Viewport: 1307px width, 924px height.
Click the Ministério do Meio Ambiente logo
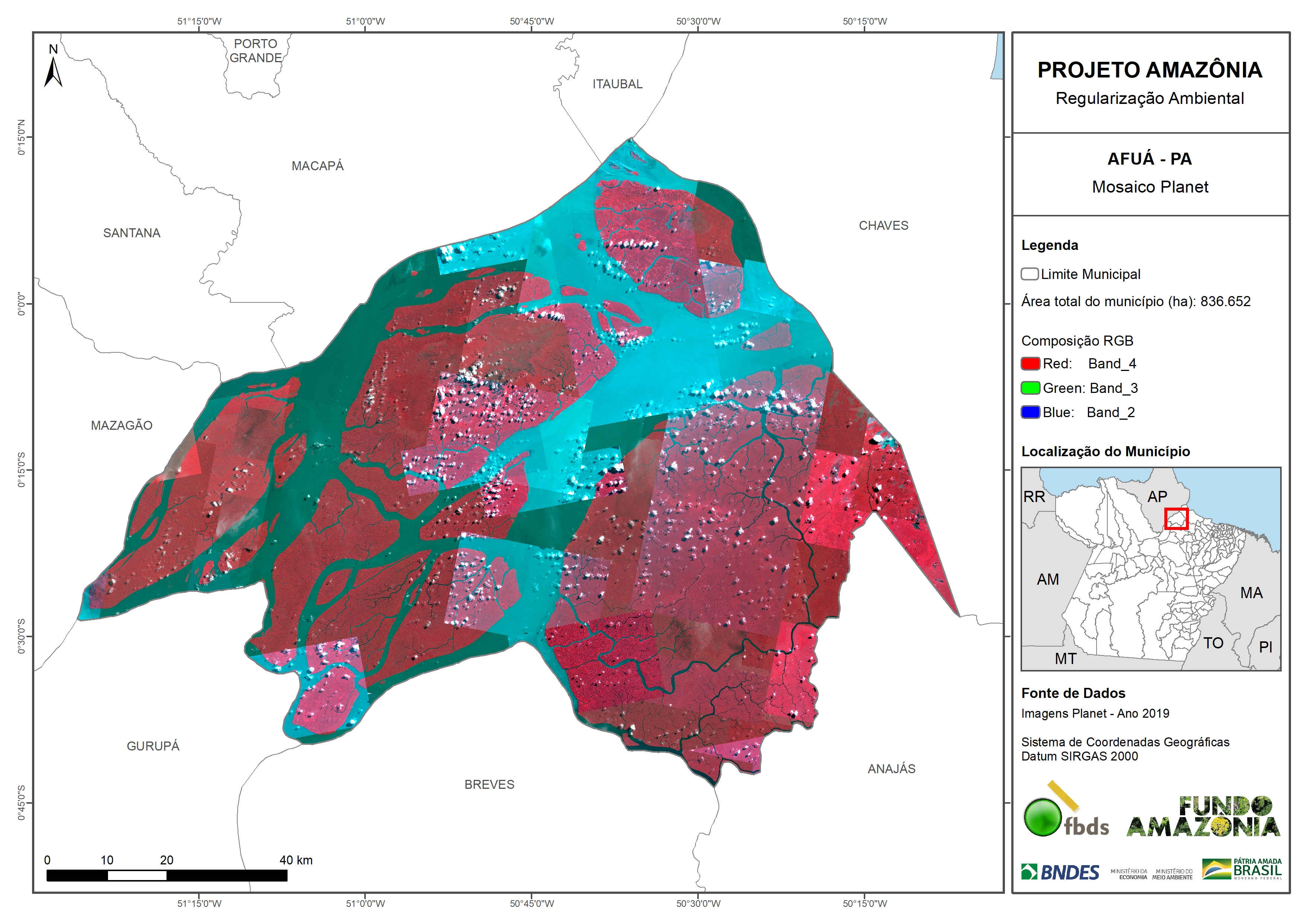pos(1172,874)
